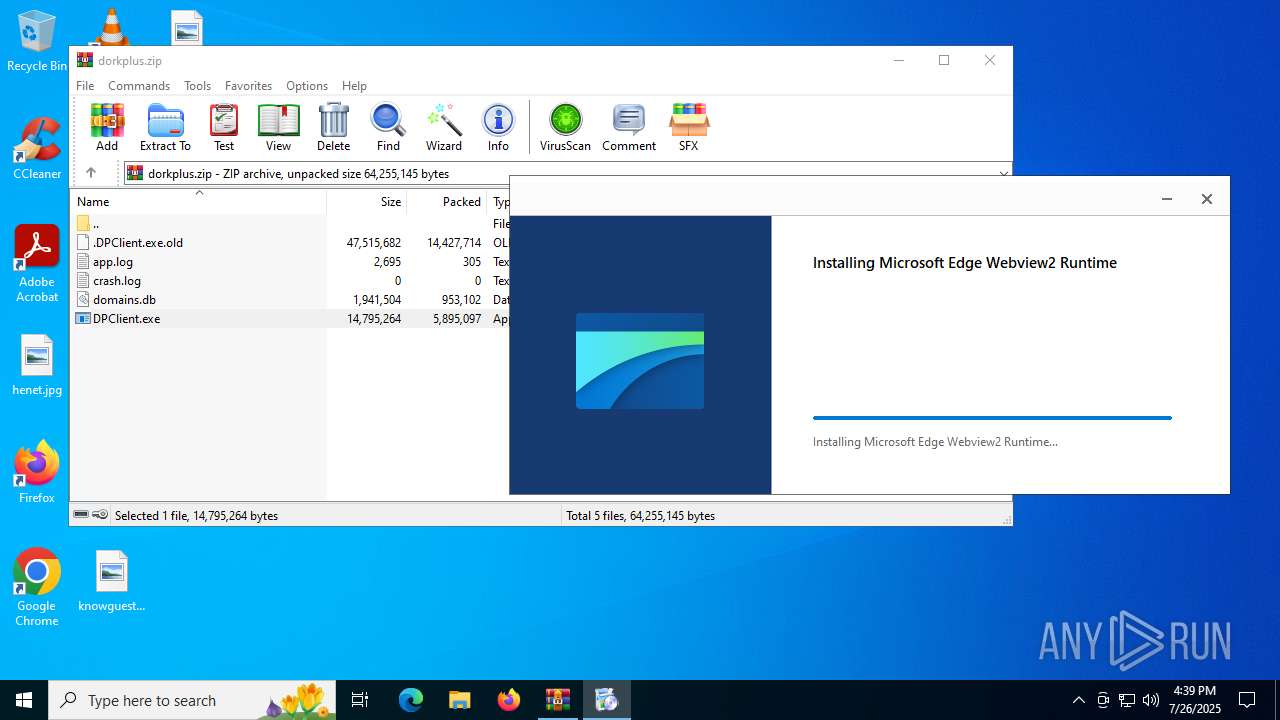Screen dimensions: 1280x720
Task: Click the Extract To toolbar icon
Action: click(165, 127)
